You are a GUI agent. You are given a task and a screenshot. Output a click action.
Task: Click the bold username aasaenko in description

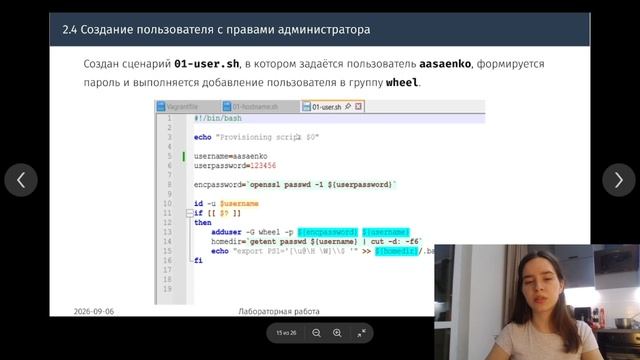[445, 64]
